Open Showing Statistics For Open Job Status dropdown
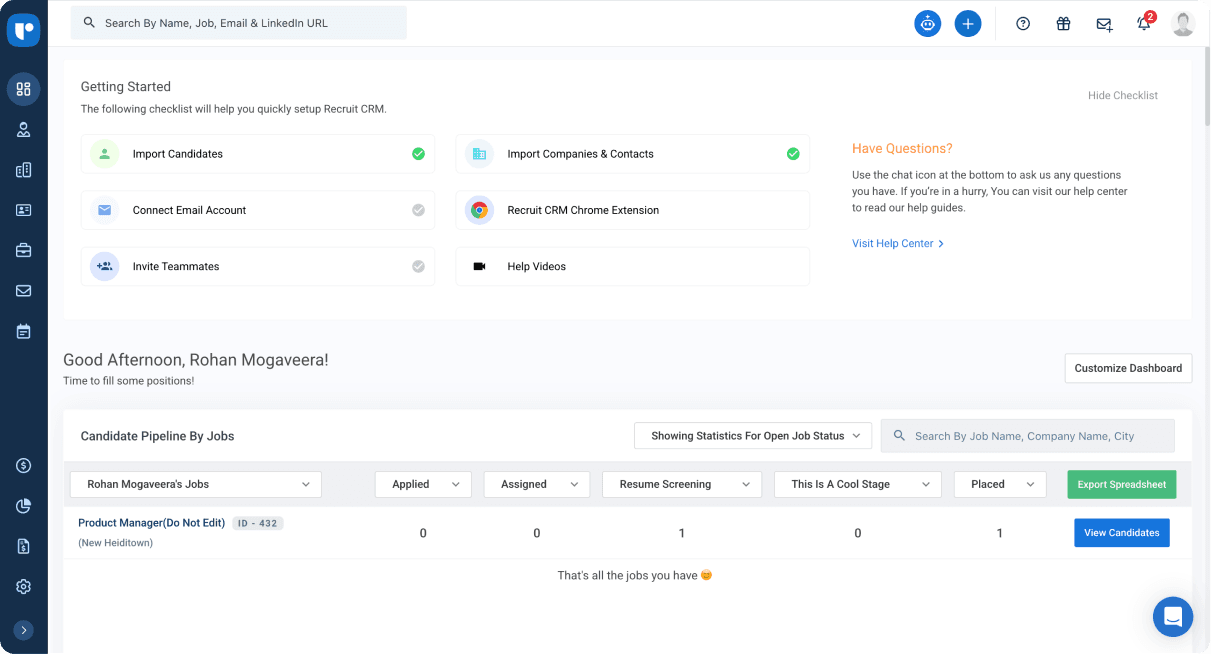Viewport: 1211px width, 654px height. (x=753, y=436)
